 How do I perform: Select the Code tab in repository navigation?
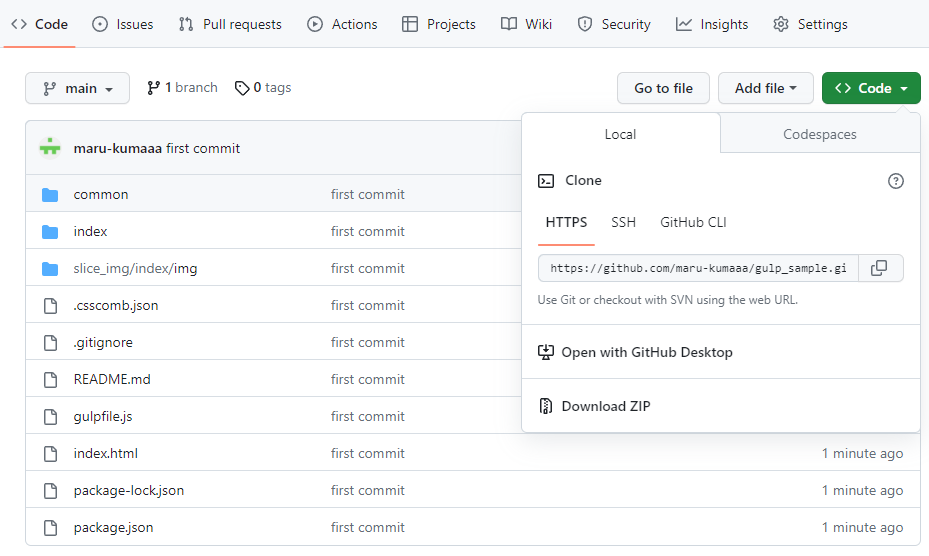coord(40,24)
